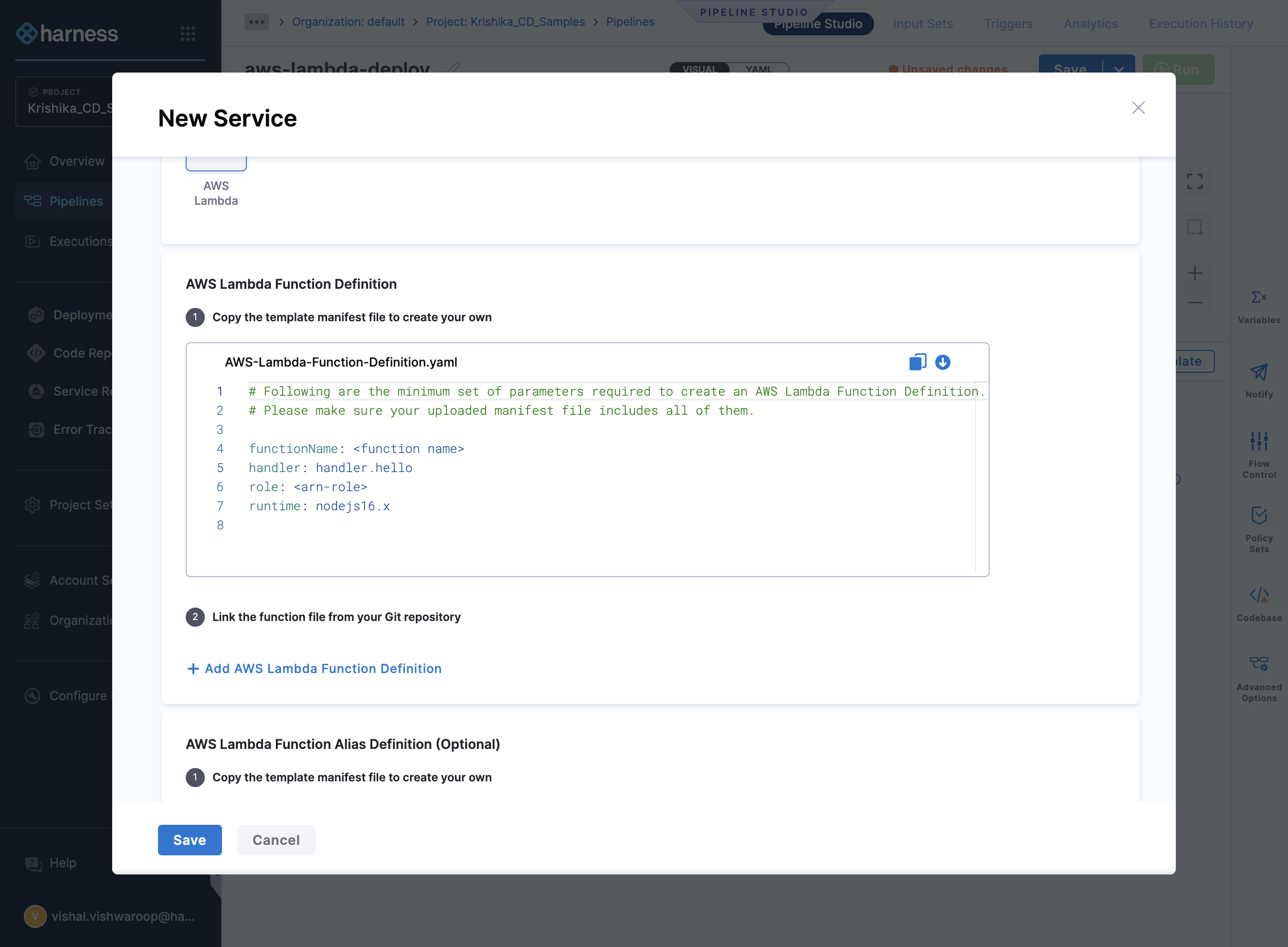This screenshot has width=1288, height=947.
Task: Open Executions in the sidebar
Action: click(x=69, y=242)
